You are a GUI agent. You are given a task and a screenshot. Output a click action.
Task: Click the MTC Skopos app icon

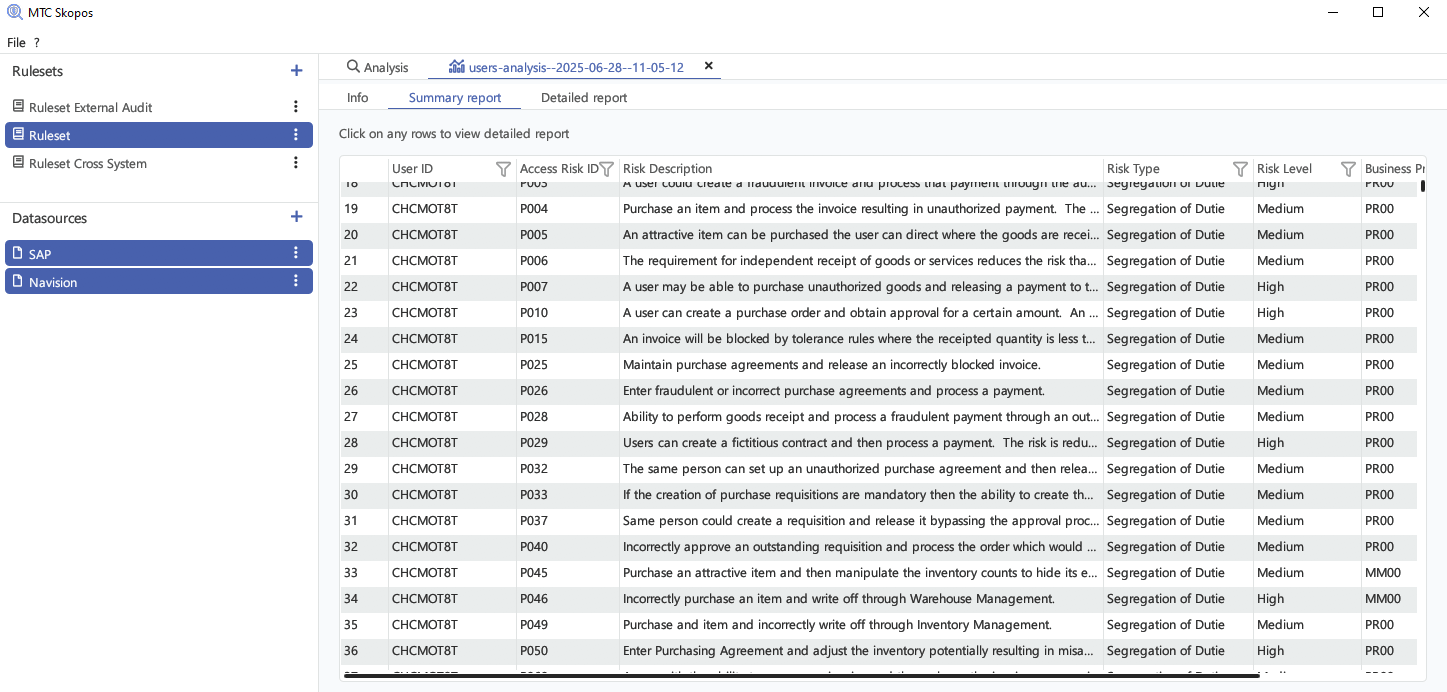(x=13, y=12)
